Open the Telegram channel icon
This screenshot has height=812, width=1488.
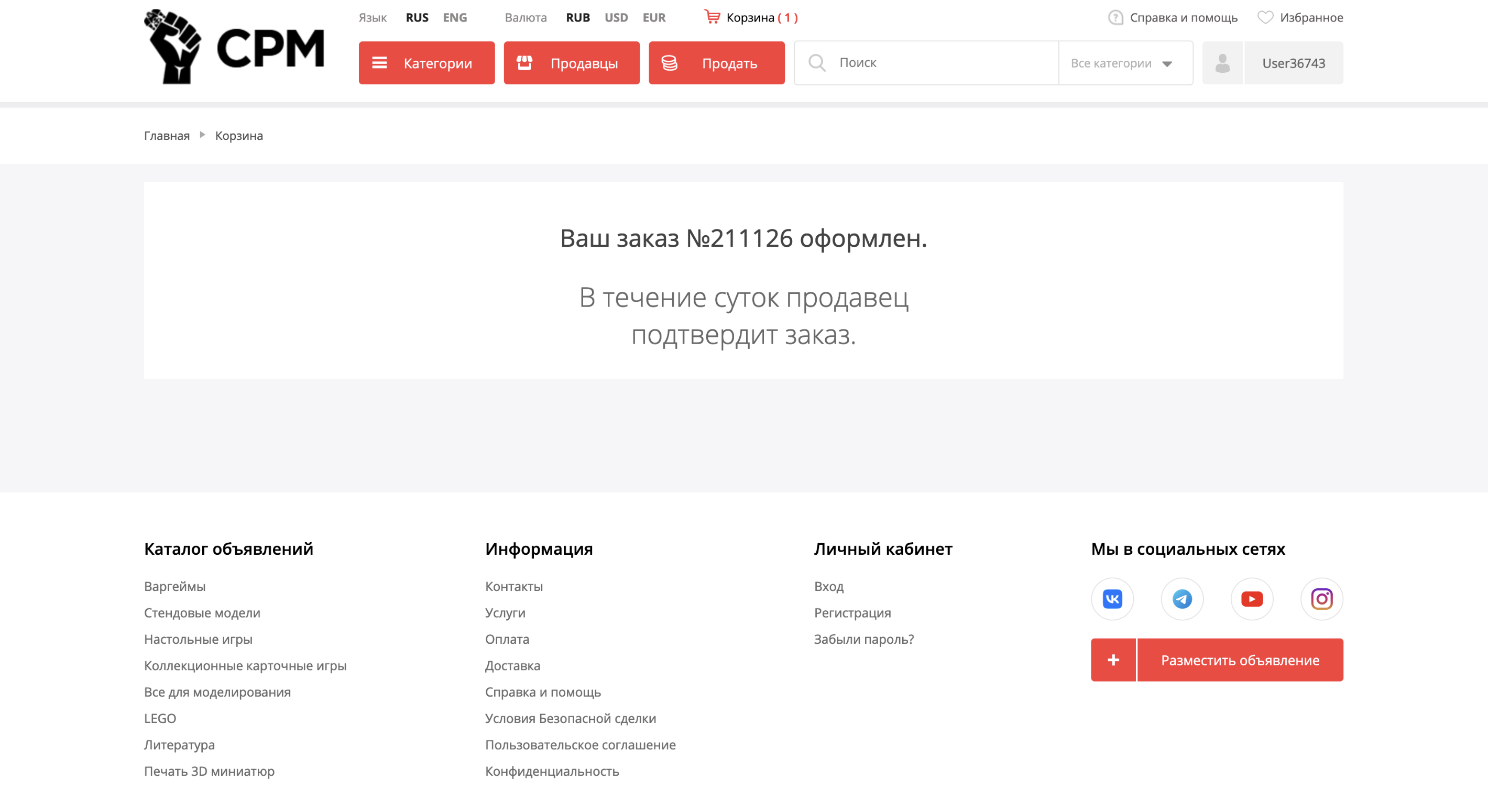(x=1182, y=599)
